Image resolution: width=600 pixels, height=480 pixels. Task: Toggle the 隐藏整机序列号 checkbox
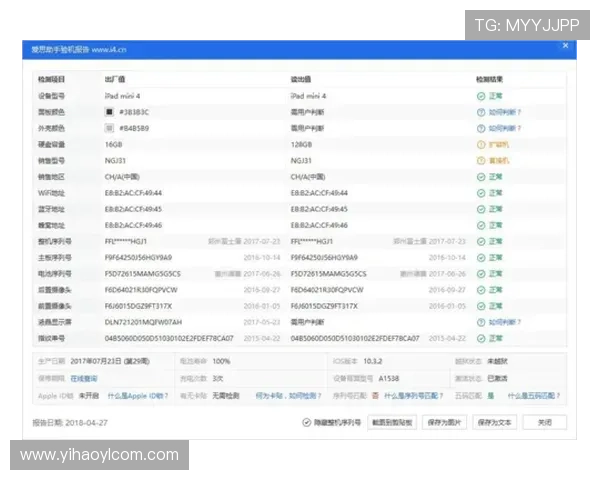307,423
